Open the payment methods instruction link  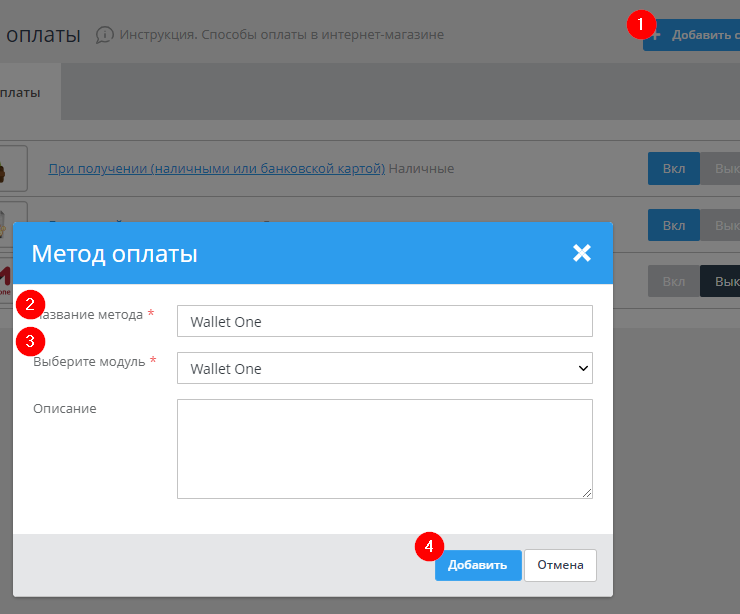pyautogui.click(x=281, y=35)
